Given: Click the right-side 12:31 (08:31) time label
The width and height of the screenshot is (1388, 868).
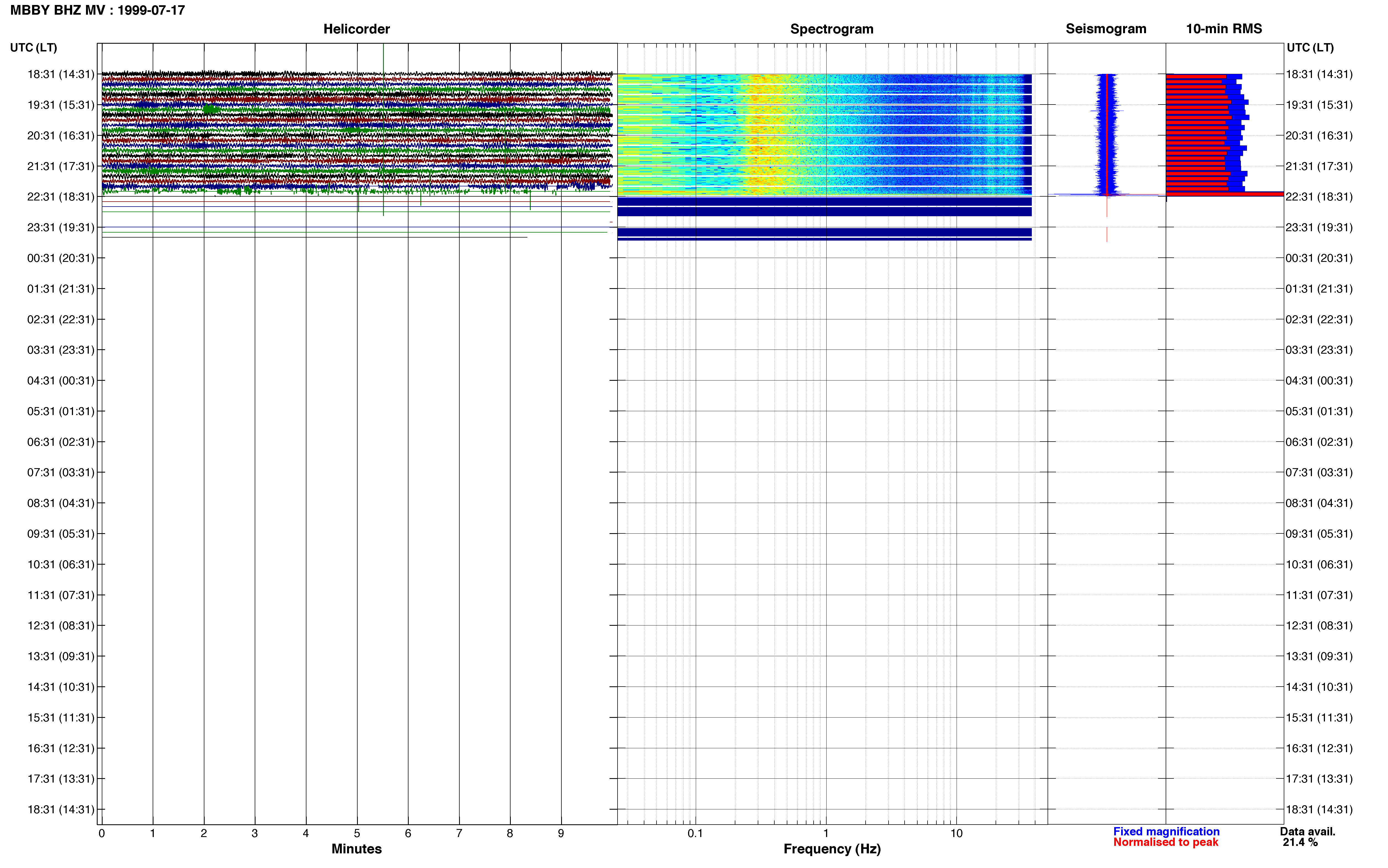Looking at the screenshot, I should click(x=1319, y=625).
